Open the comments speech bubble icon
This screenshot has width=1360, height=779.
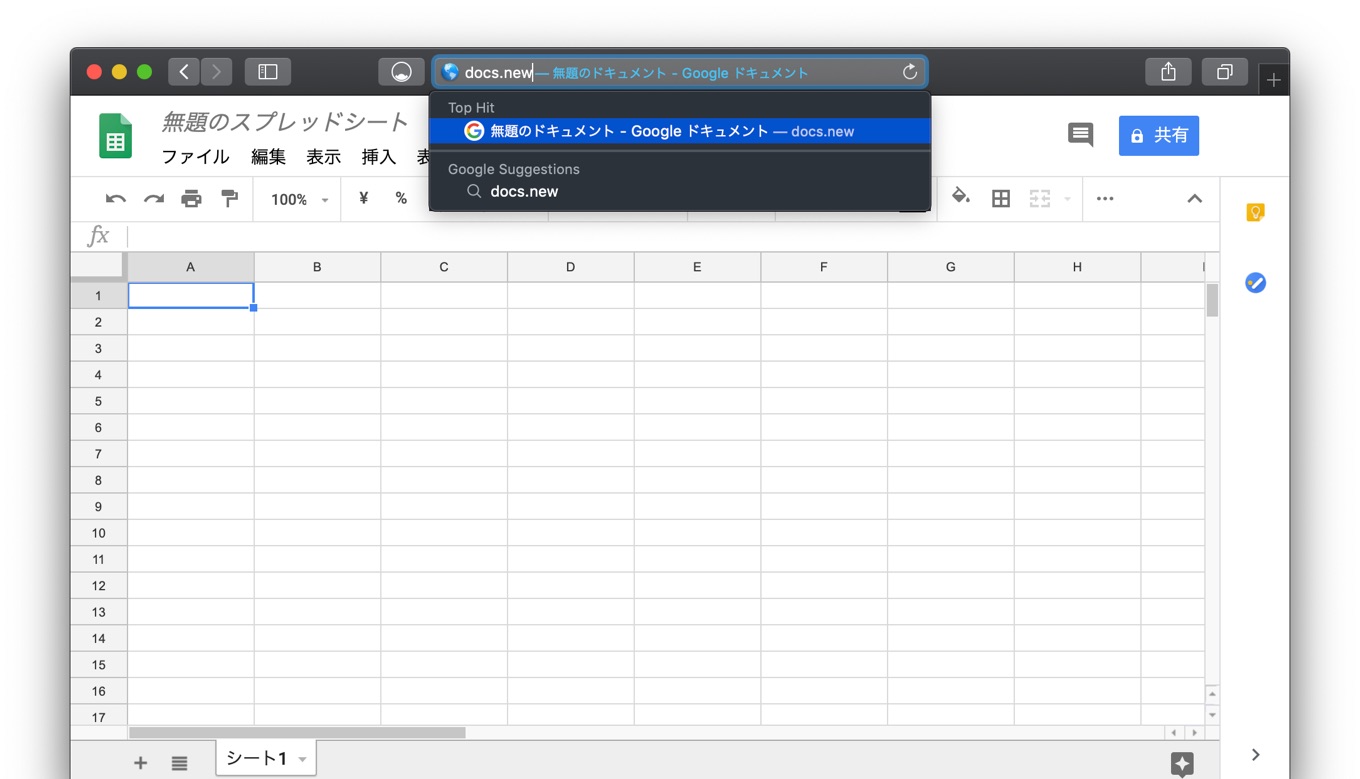(x=1080, y=135)
